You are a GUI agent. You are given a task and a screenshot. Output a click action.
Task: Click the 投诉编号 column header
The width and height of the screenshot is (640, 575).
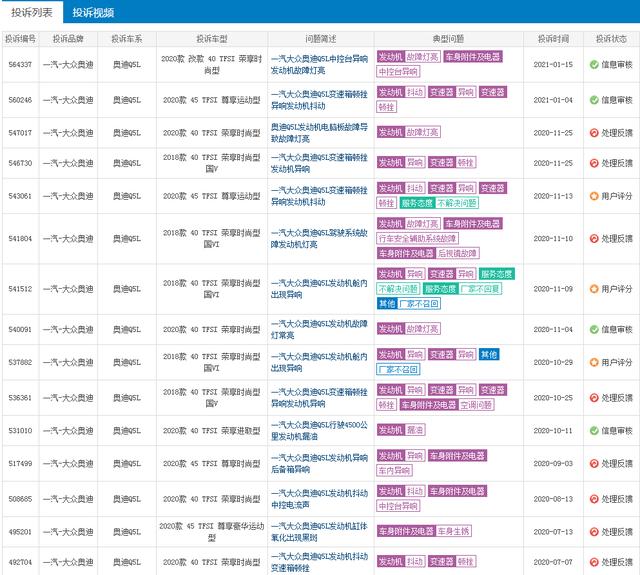point(20,39)
